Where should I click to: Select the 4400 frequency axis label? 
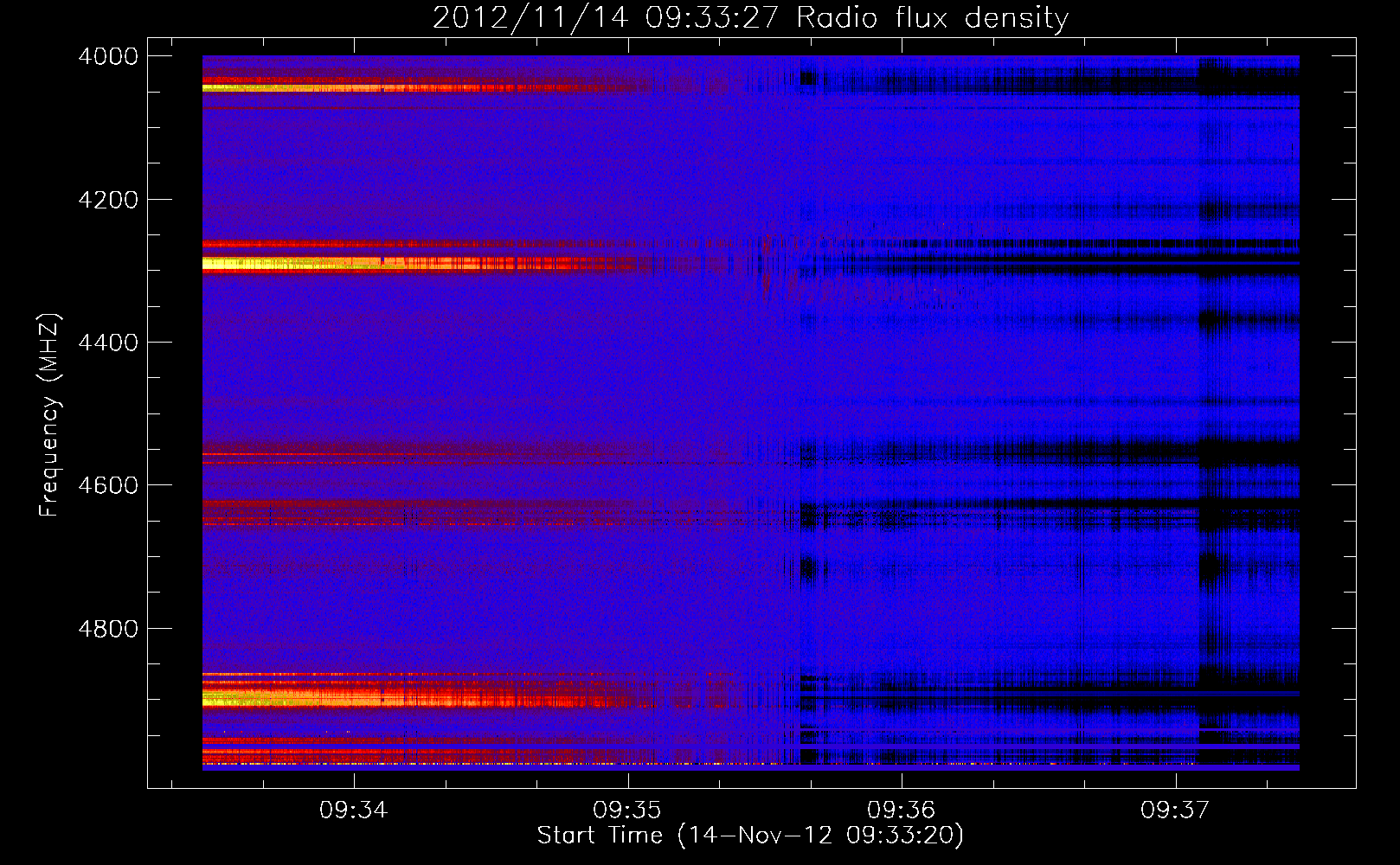click(x=108, y=343)
